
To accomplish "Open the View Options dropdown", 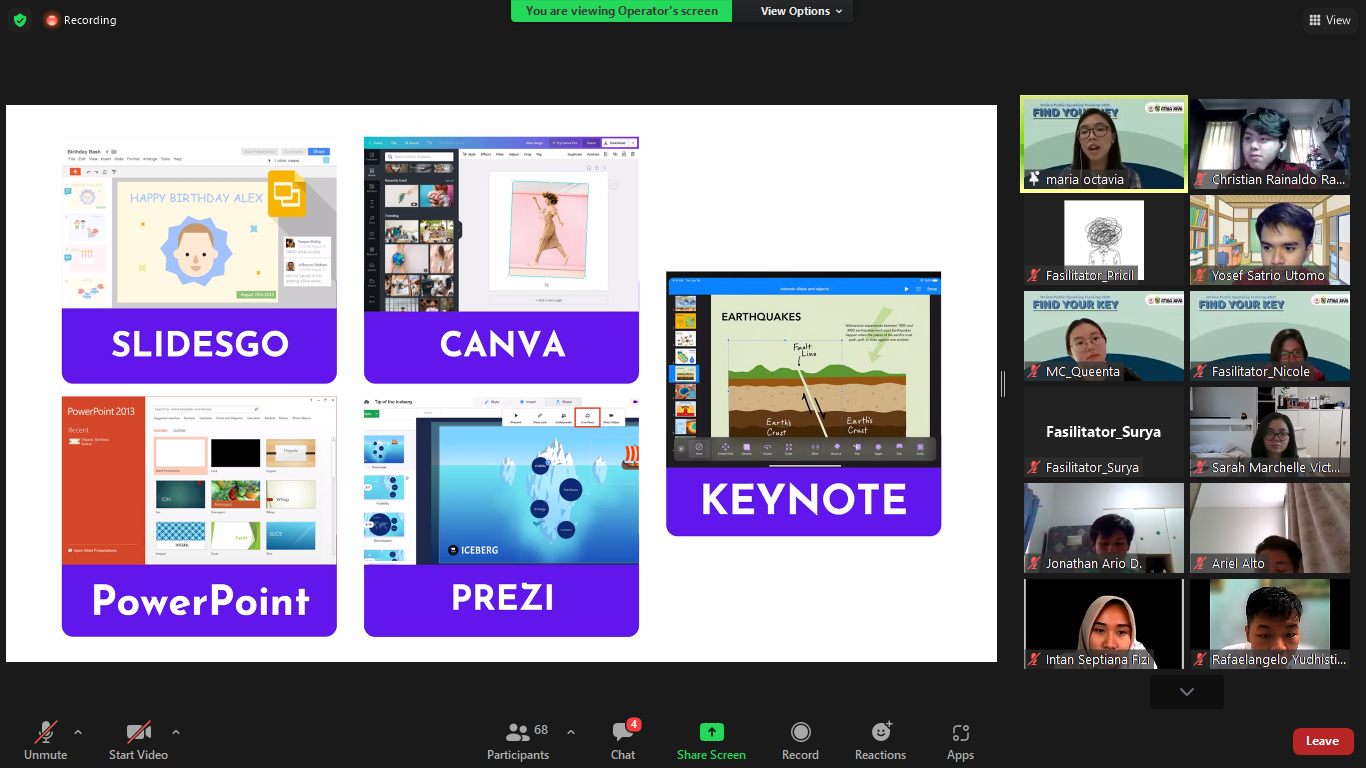I will [x=801, y=11].
